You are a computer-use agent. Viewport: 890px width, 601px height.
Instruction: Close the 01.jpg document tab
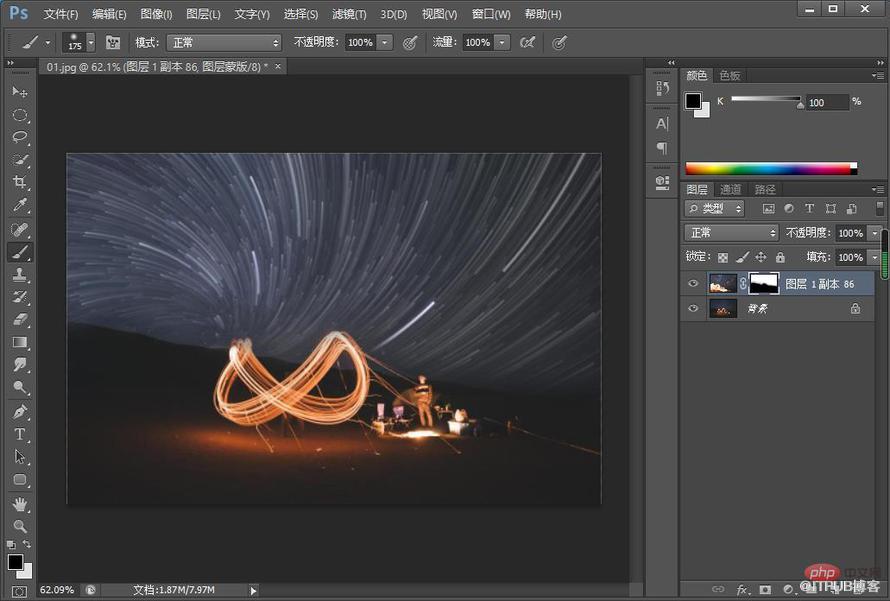pos(278,66)
